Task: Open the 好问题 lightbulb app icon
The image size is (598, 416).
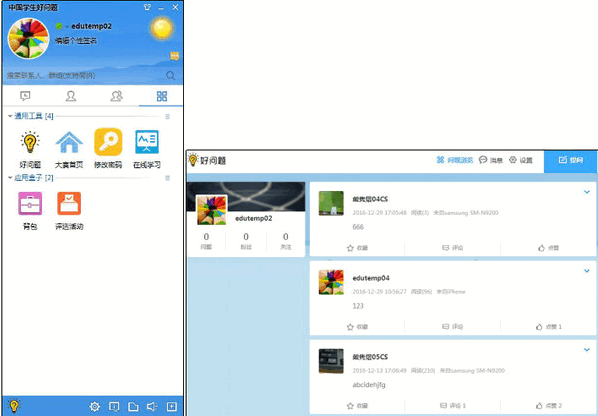Action: (30, 143)
